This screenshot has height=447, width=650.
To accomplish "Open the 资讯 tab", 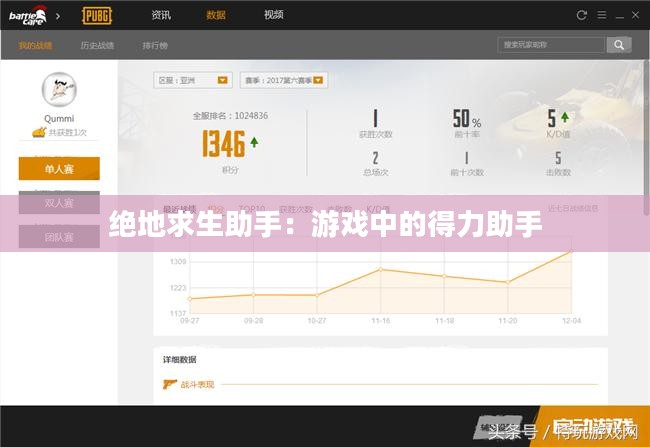I will (x=161, y=15).
